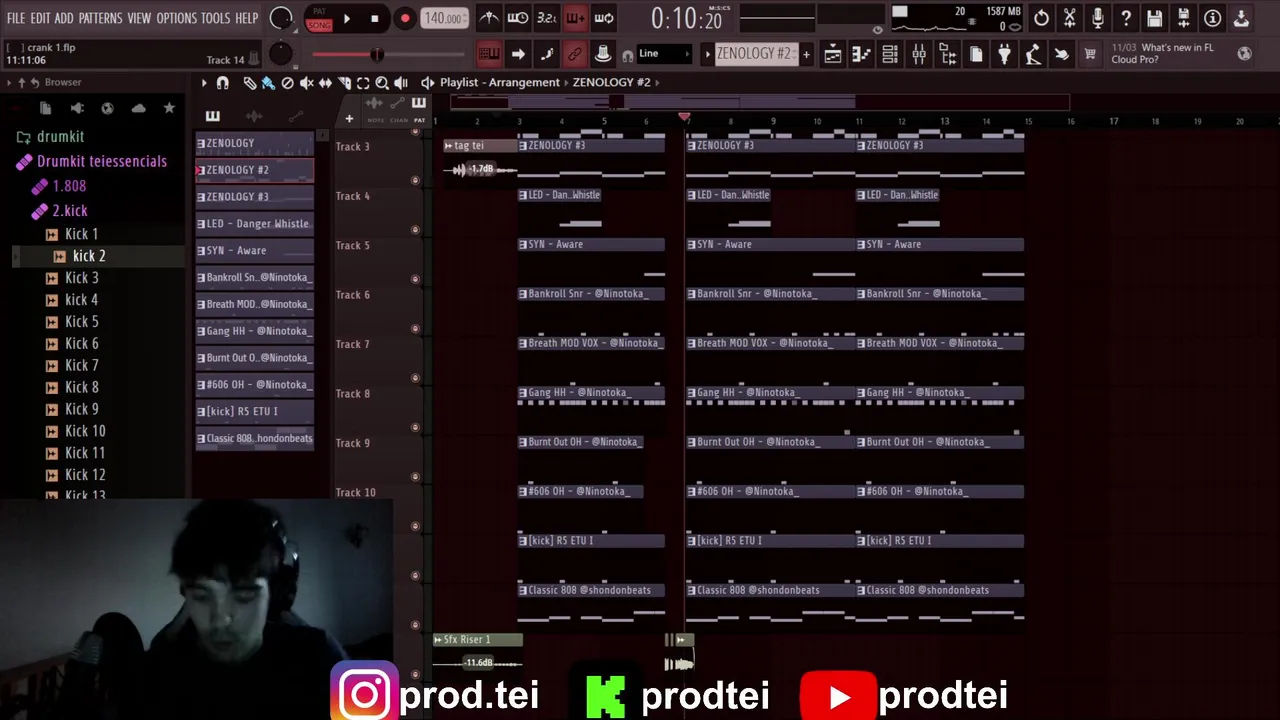Image resolution: width=1280 pixels, height=720 pixels.
Task: Select the Draw pencil tool
Action: coord(250,83)
